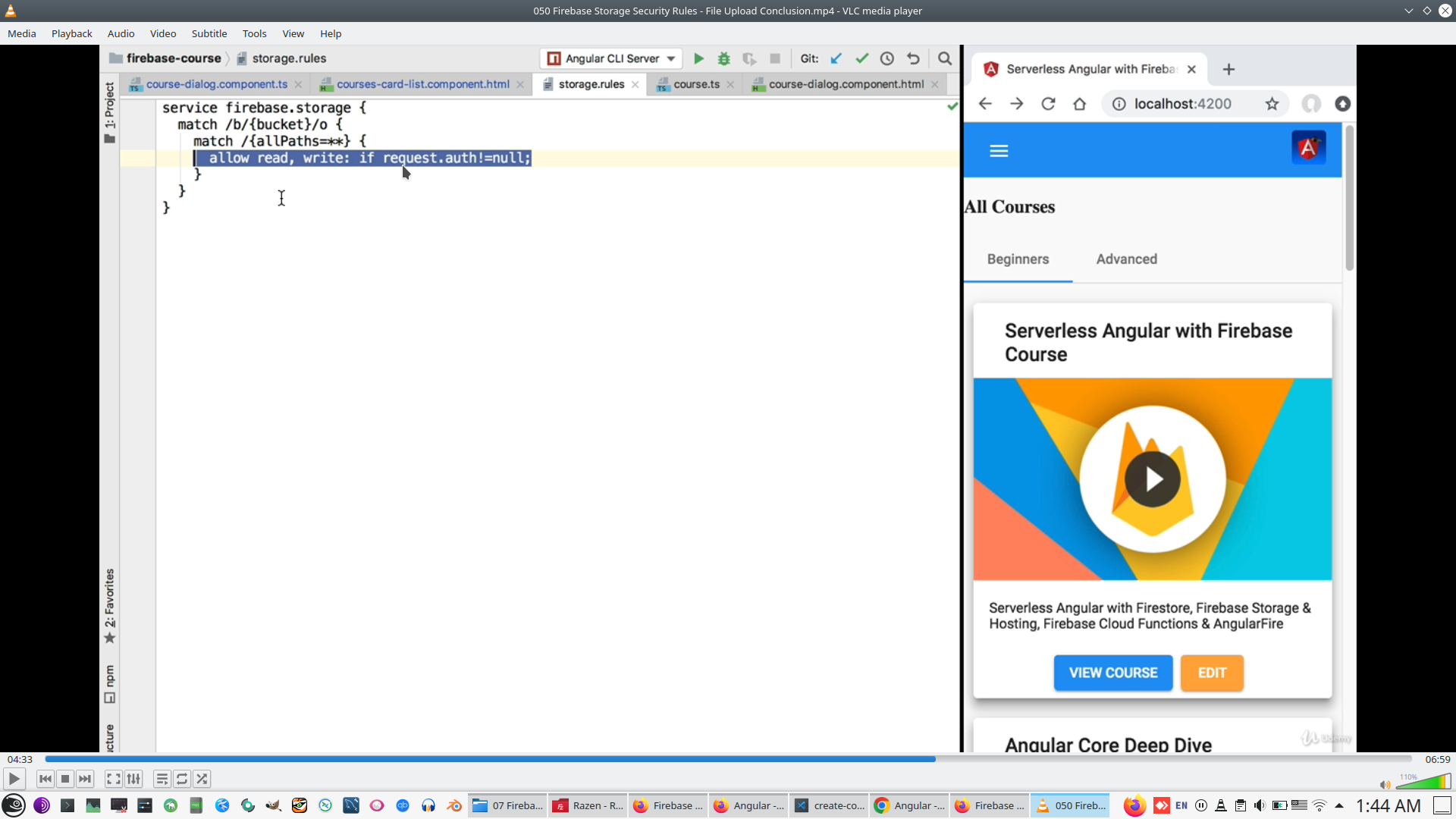Open the Angular CLI Server run configurations dropdown

tap(670, 58)
